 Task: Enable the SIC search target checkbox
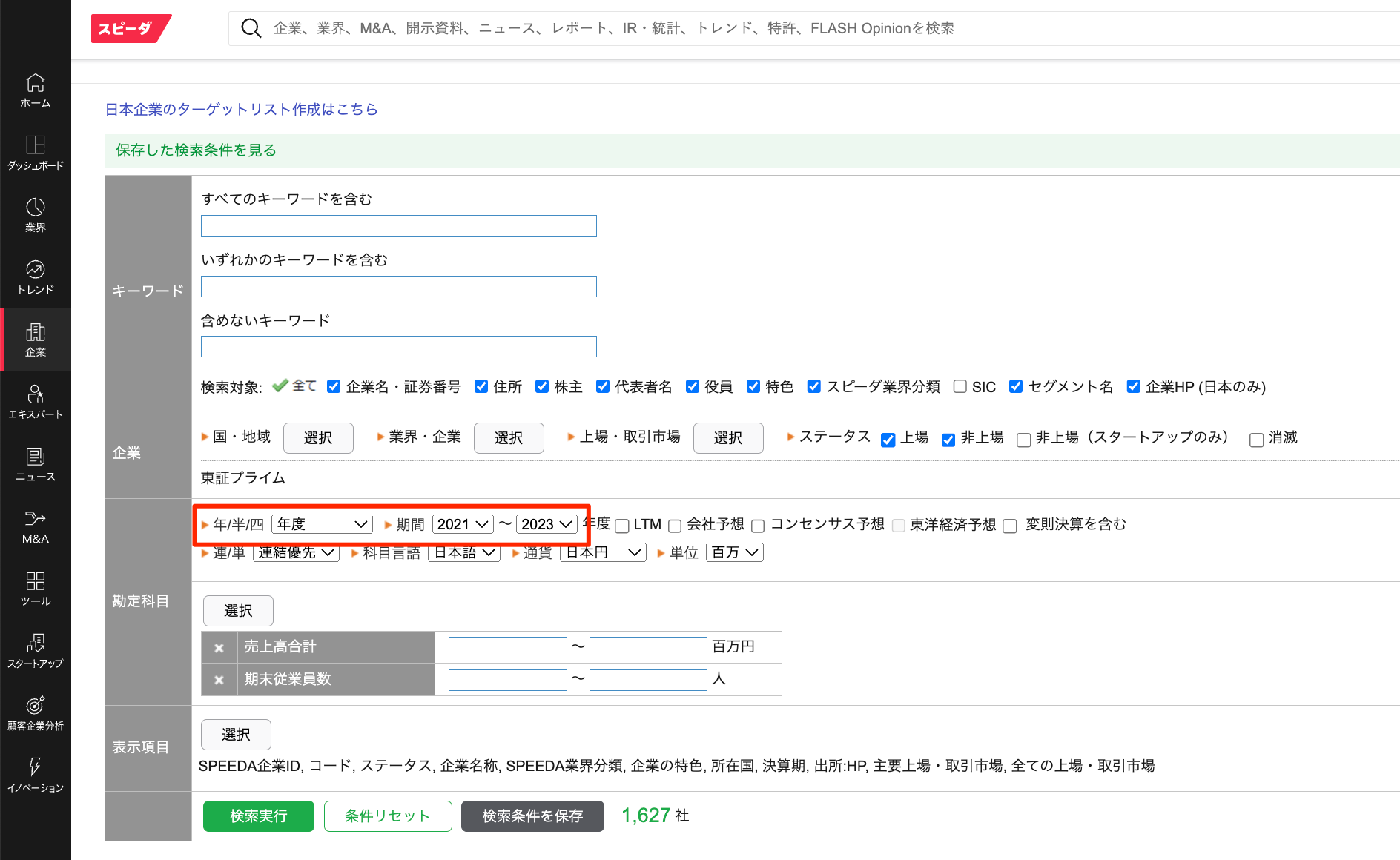click(x=960, y=386)
